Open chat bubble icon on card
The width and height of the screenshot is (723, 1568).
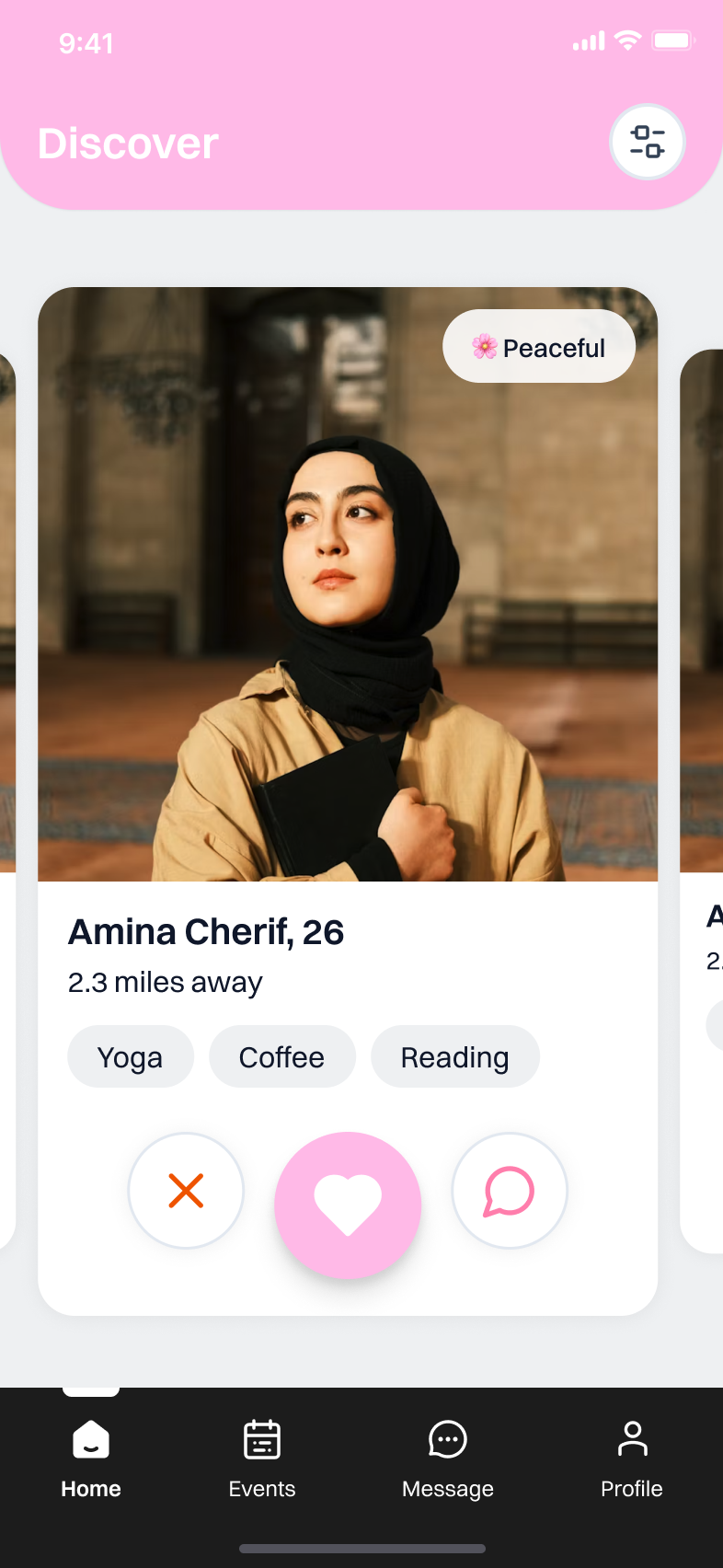(509, 1191)
